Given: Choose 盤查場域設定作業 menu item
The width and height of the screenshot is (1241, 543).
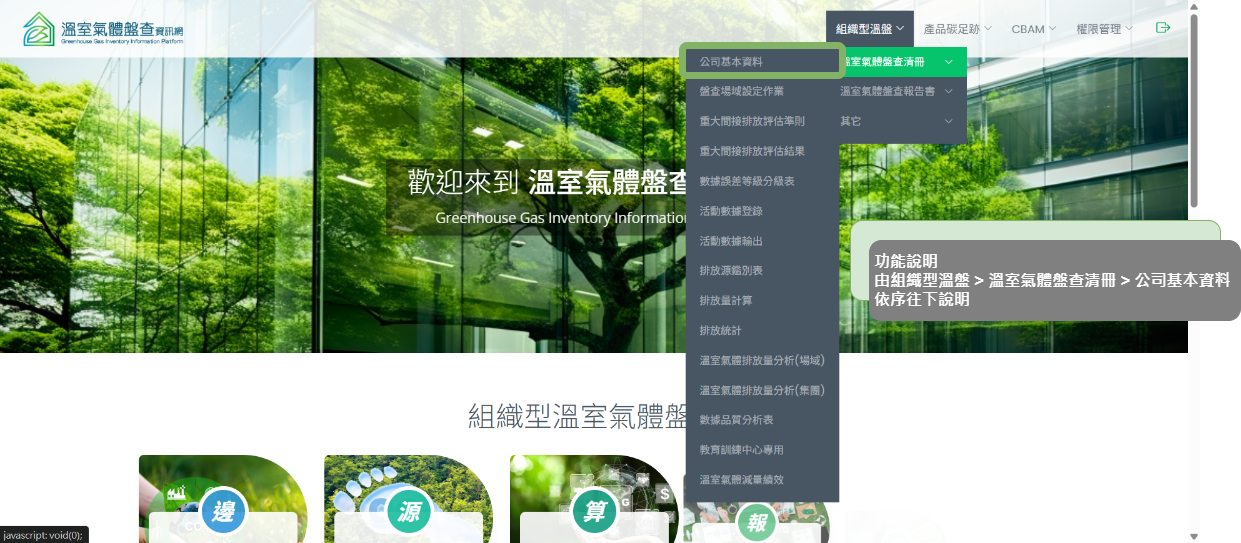Looking at the screenshot, I should pos(741,91).
